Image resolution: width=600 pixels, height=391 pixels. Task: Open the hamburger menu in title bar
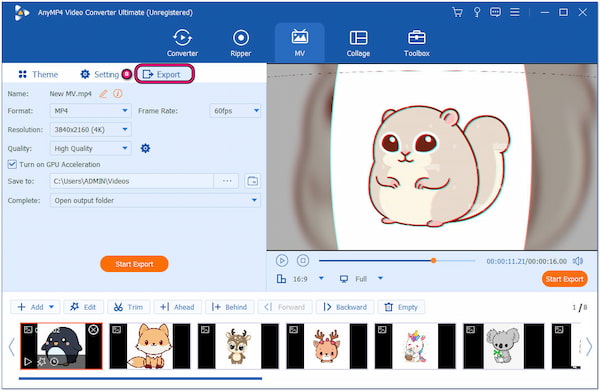click(515, 12)
